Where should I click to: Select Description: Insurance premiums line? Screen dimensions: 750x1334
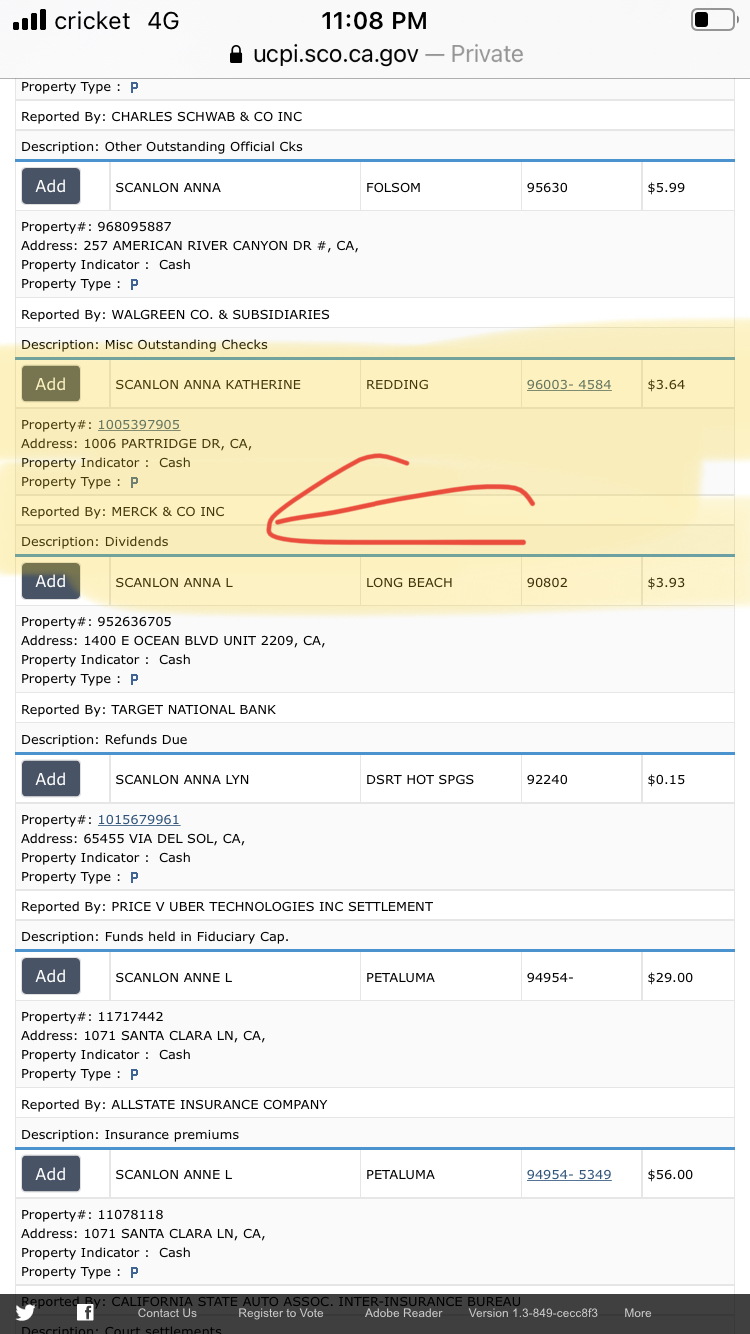click(130, 1134)
